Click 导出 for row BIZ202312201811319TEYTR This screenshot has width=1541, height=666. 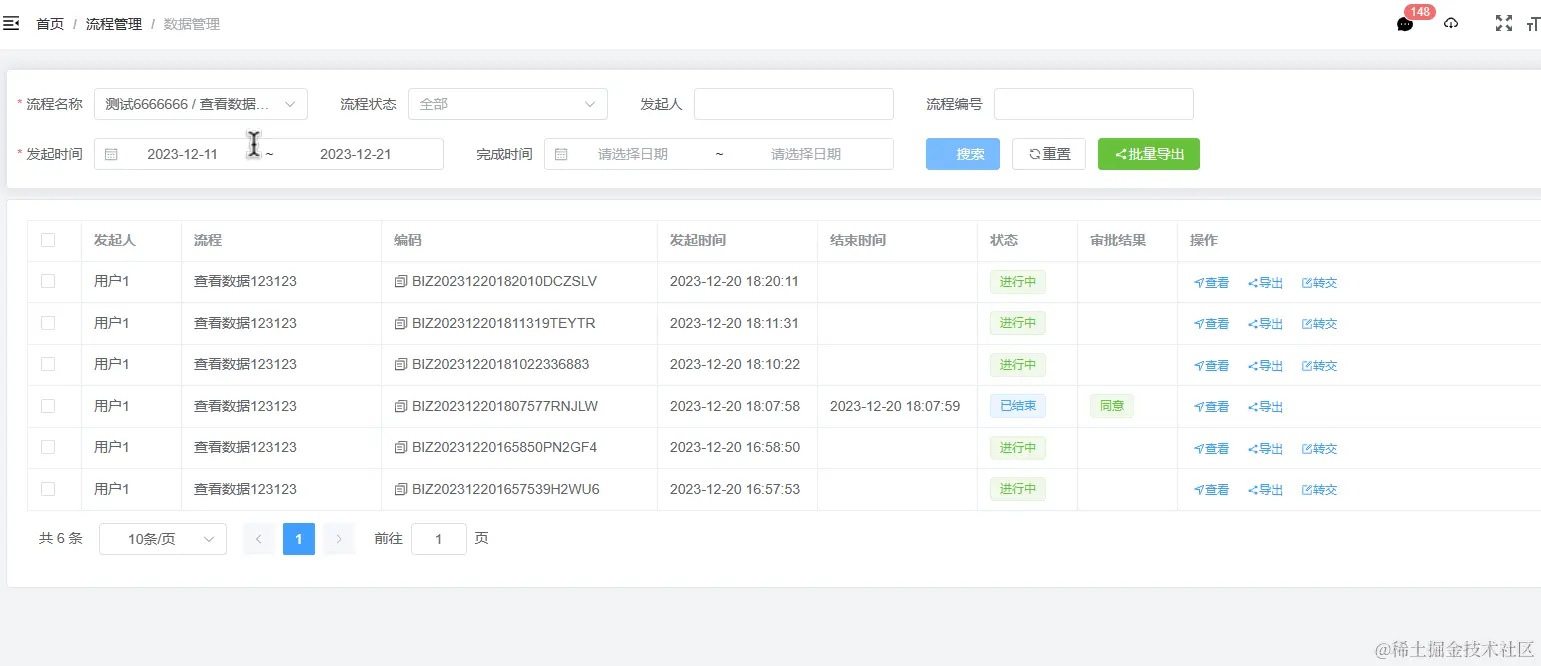point(1266,324)
